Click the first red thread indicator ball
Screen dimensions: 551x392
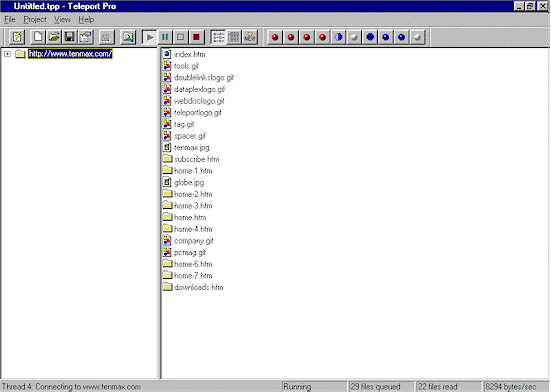[x=275, y=37]
